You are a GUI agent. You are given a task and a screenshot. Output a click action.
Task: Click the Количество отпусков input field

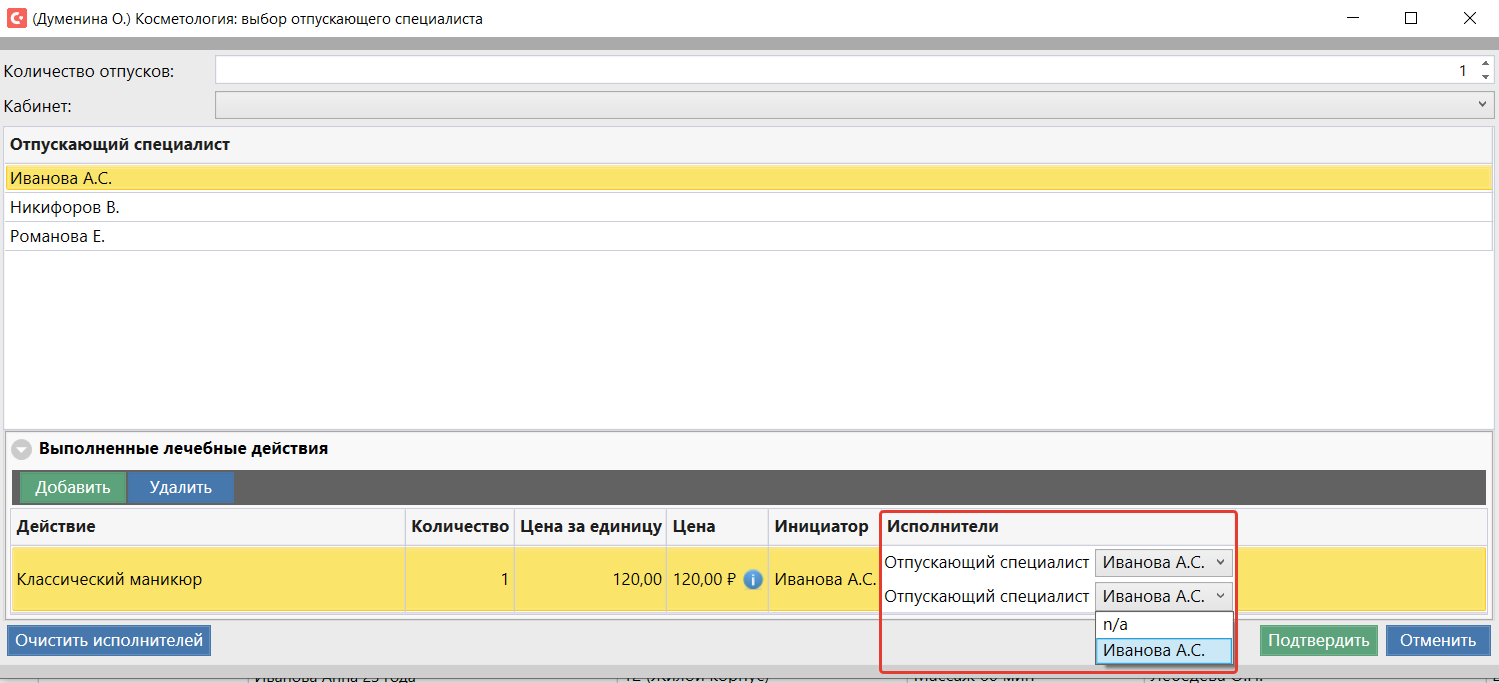coord(840,70)
